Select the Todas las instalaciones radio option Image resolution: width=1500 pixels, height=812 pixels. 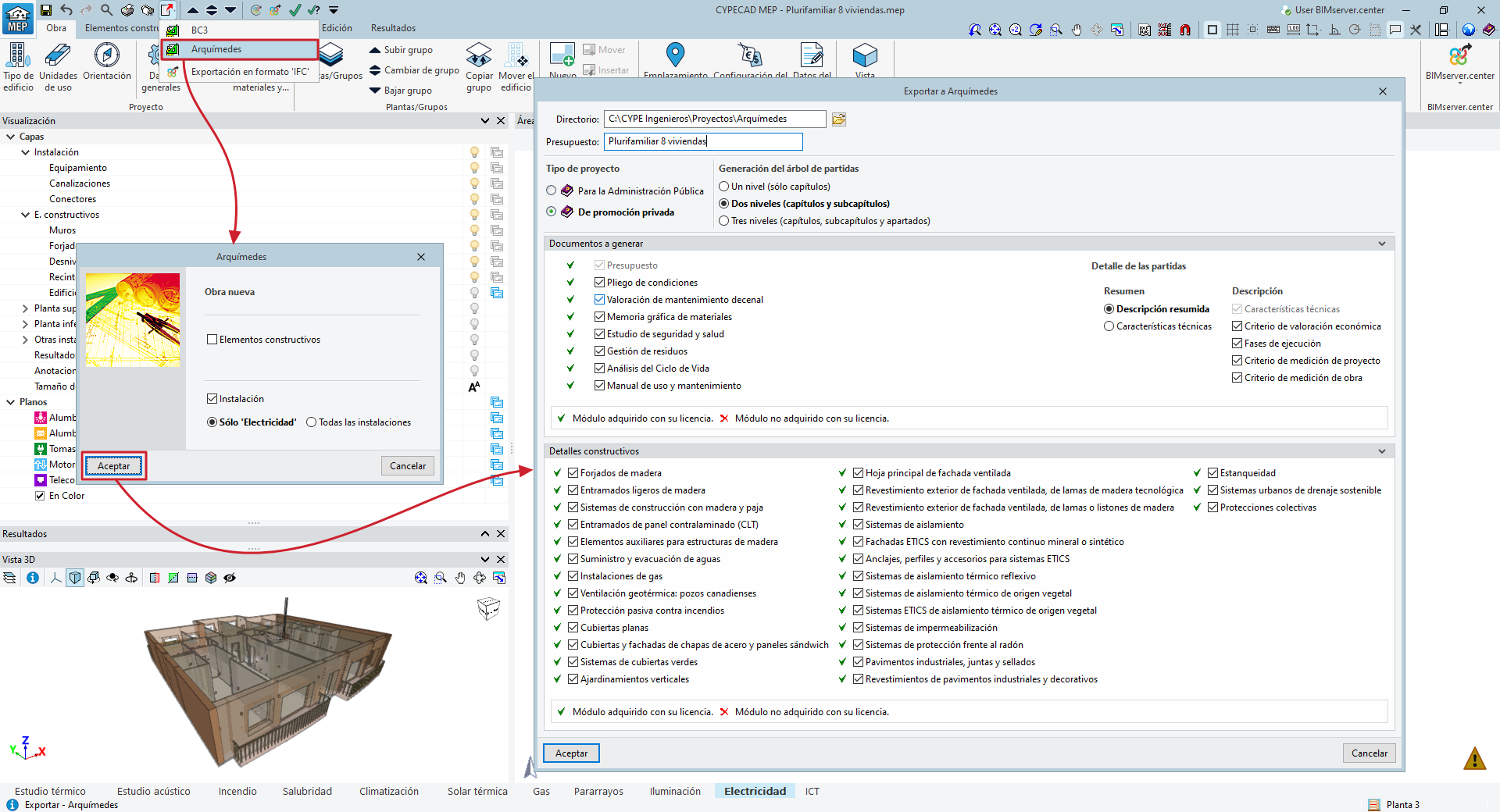click(x=312, y=422)
